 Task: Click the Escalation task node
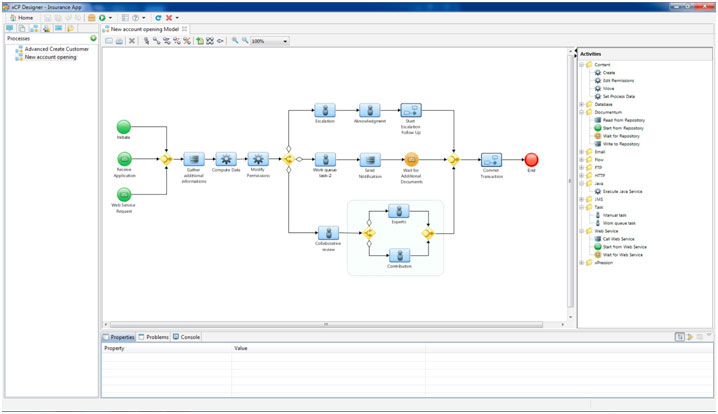[324, 110]
